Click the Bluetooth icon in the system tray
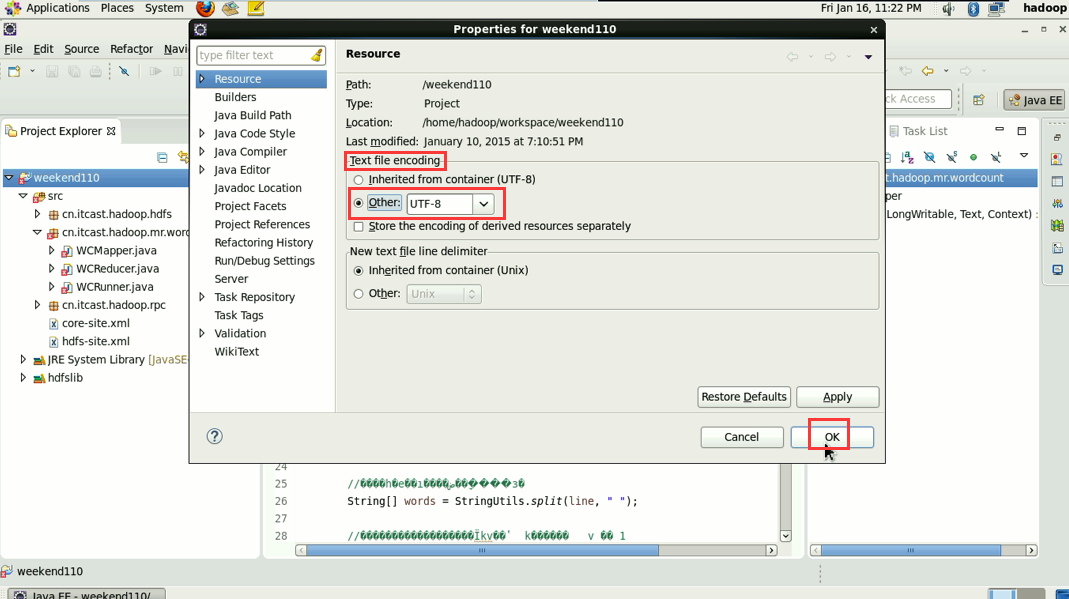The height and width of the screenshot is (599, 1069). pos(974,8)
